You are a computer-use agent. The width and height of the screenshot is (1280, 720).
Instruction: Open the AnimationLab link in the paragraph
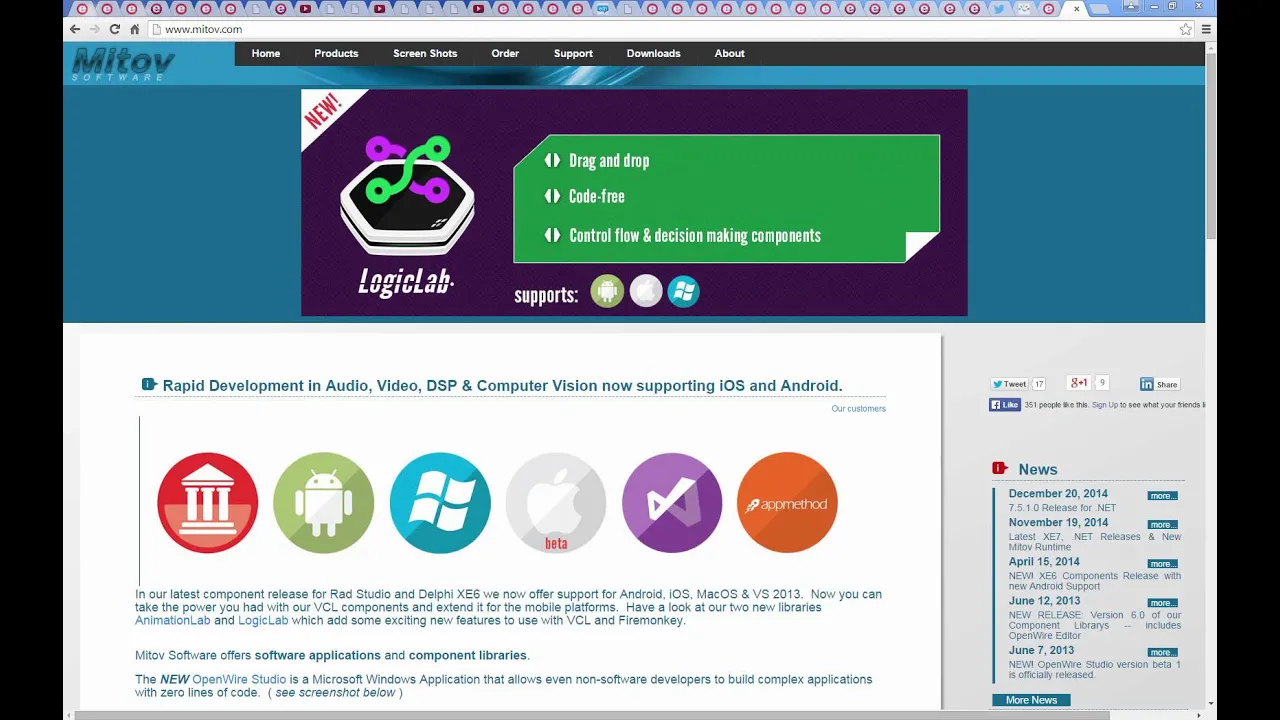point(173,620)
